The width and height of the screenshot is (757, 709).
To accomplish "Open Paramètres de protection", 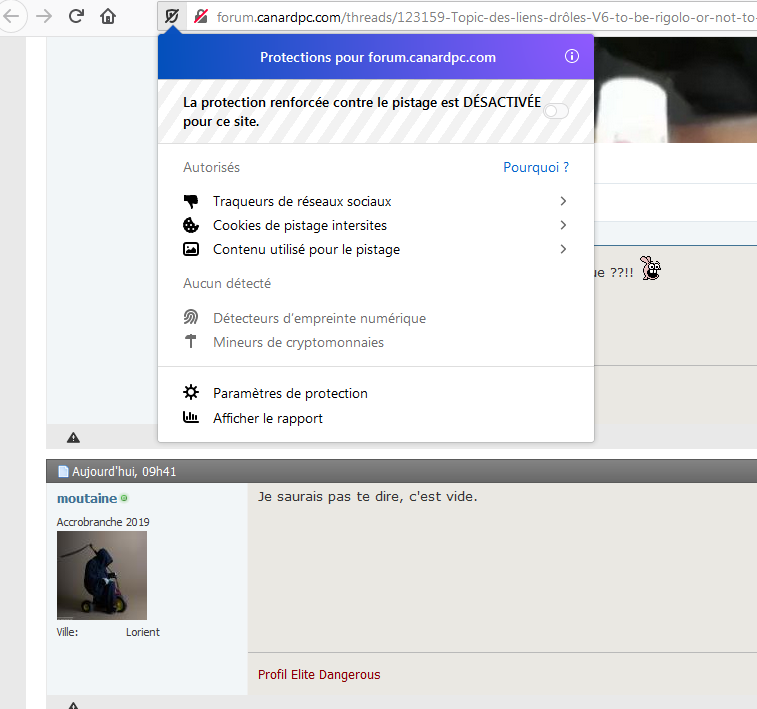I will (x=290, y=393).
